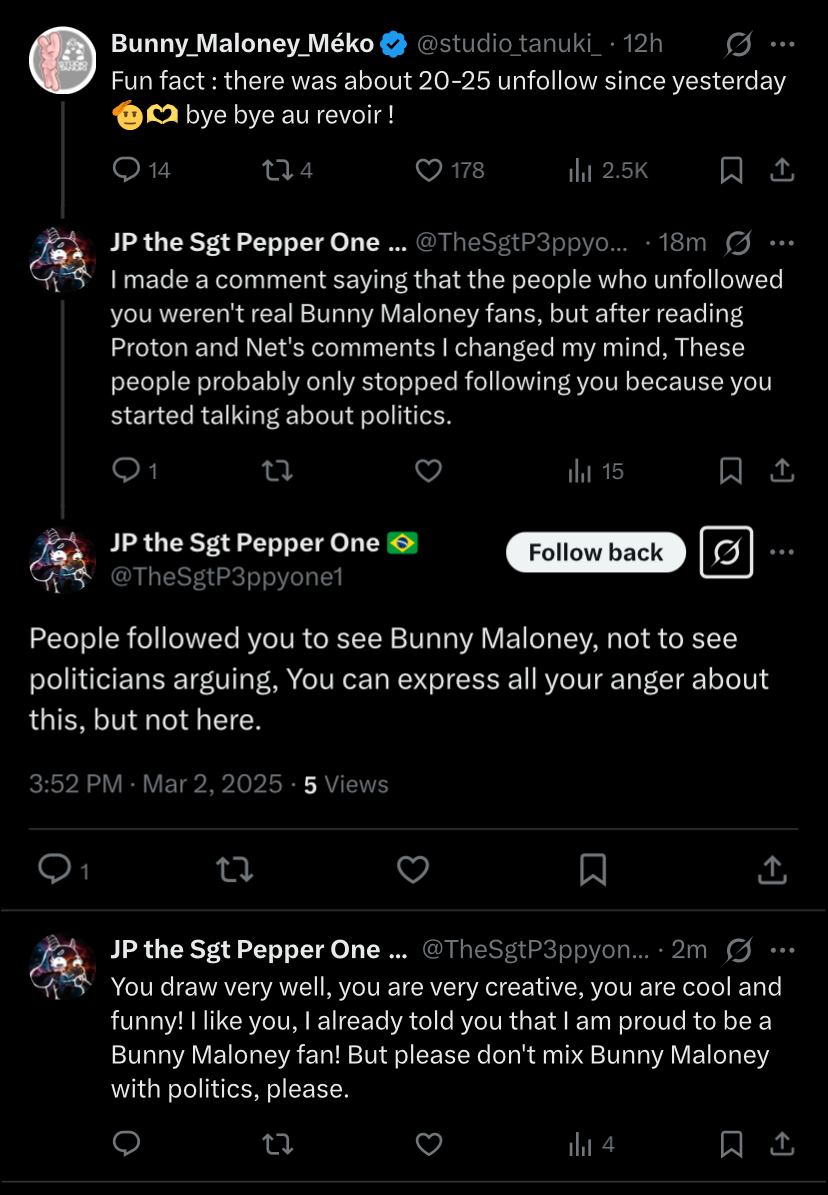Bookmark the main 3:52 PM post

pyautogui.click(x=593, y=871)
